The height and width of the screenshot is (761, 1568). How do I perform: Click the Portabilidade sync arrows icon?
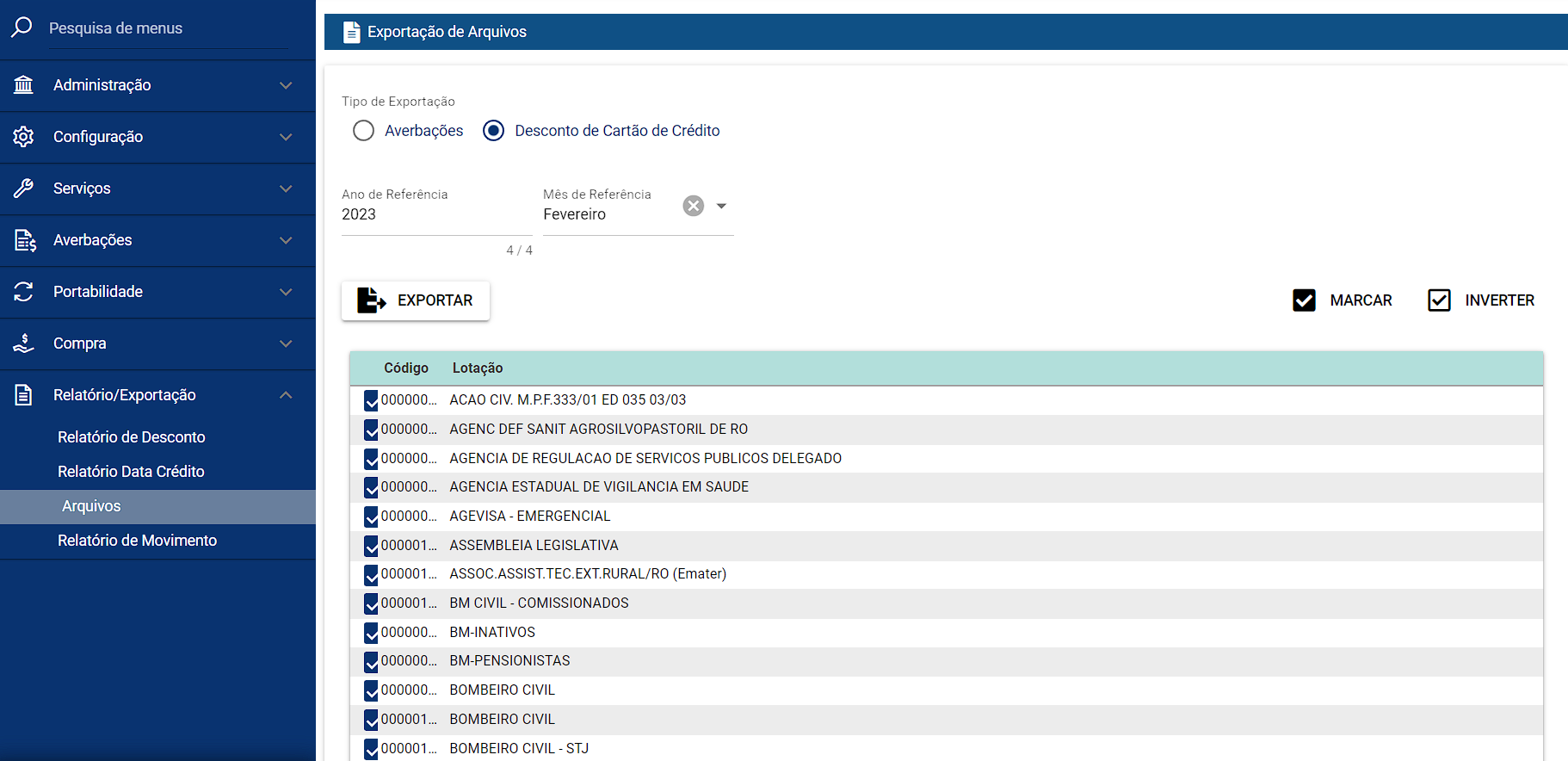click(23, 291)
